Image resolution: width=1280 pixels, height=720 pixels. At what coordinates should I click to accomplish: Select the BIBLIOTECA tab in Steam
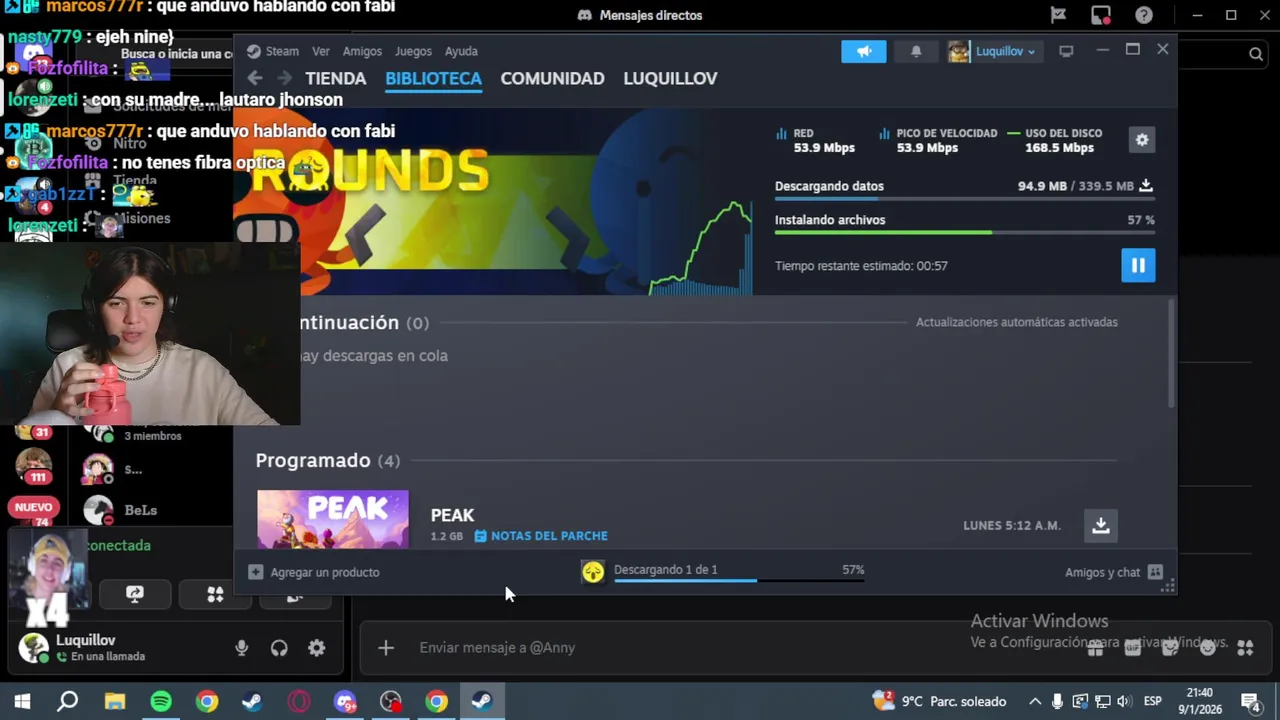433,78
